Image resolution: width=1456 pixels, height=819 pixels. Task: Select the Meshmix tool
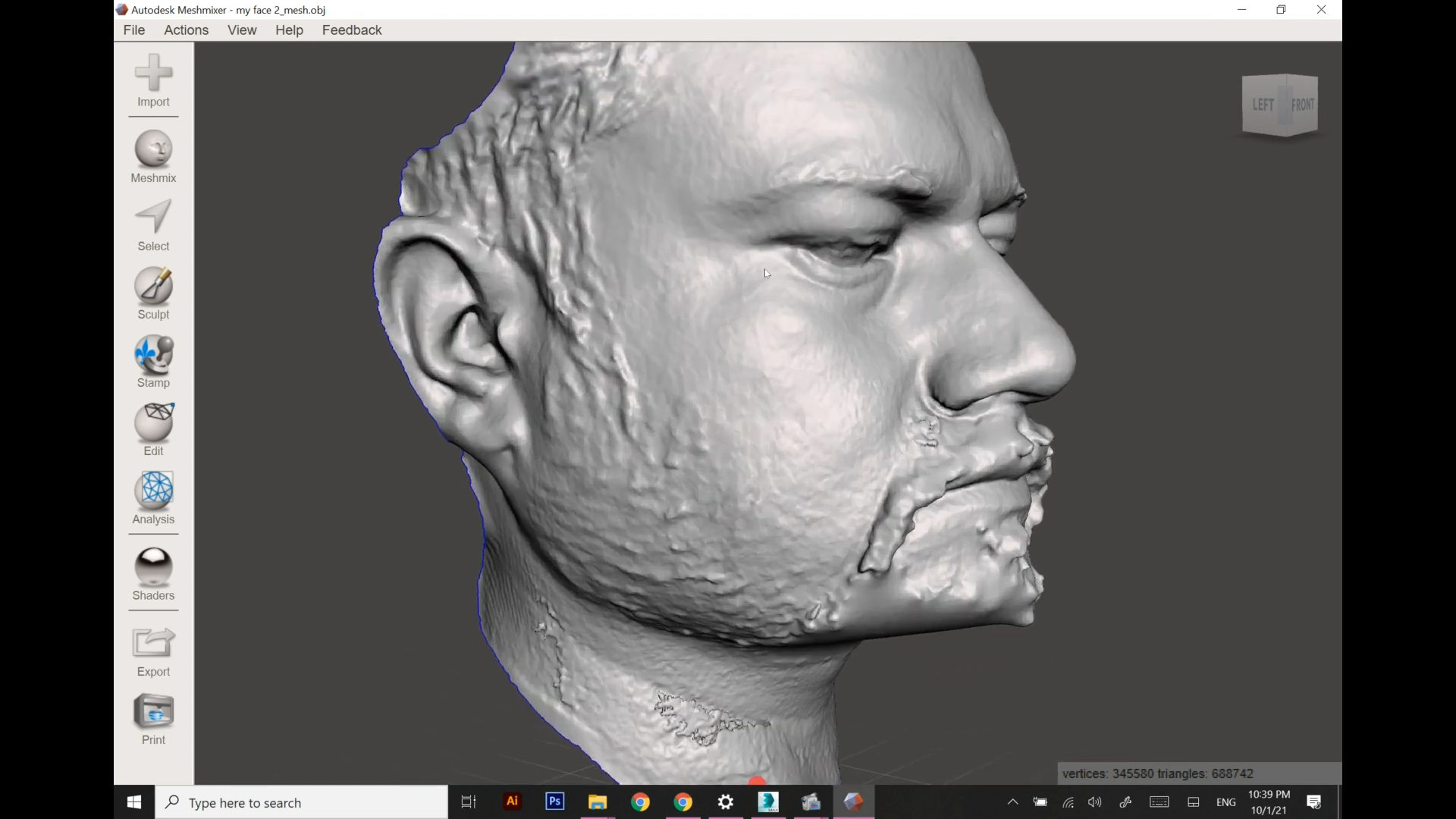(x=153, y=156)
